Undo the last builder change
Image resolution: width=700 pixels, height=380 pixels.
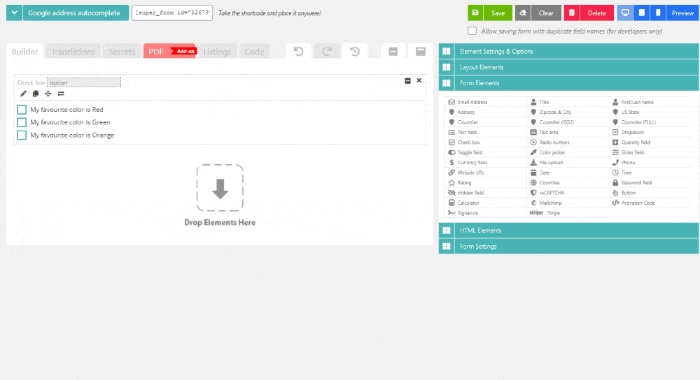tap(299, 51)
